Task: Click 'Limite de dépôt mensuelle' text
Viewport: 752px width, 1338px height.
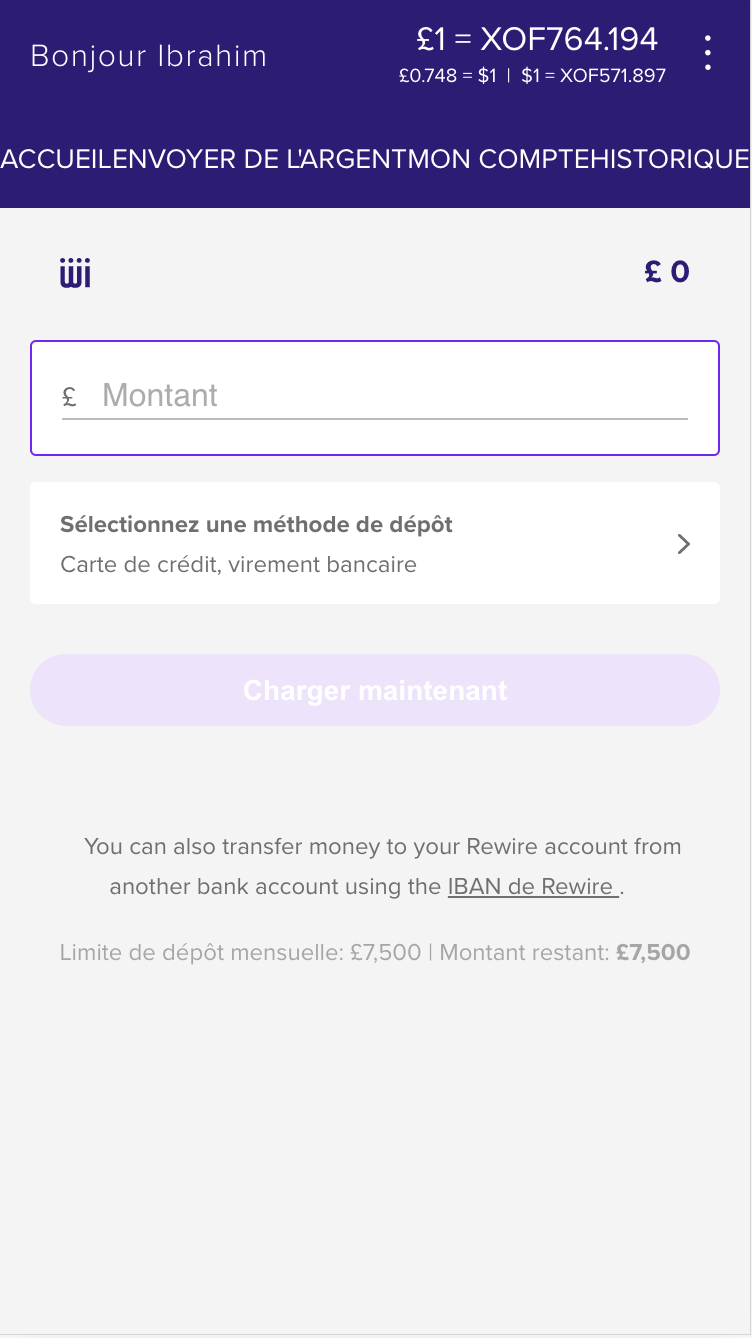Action: pyautogui.click(x=240, y=952)
